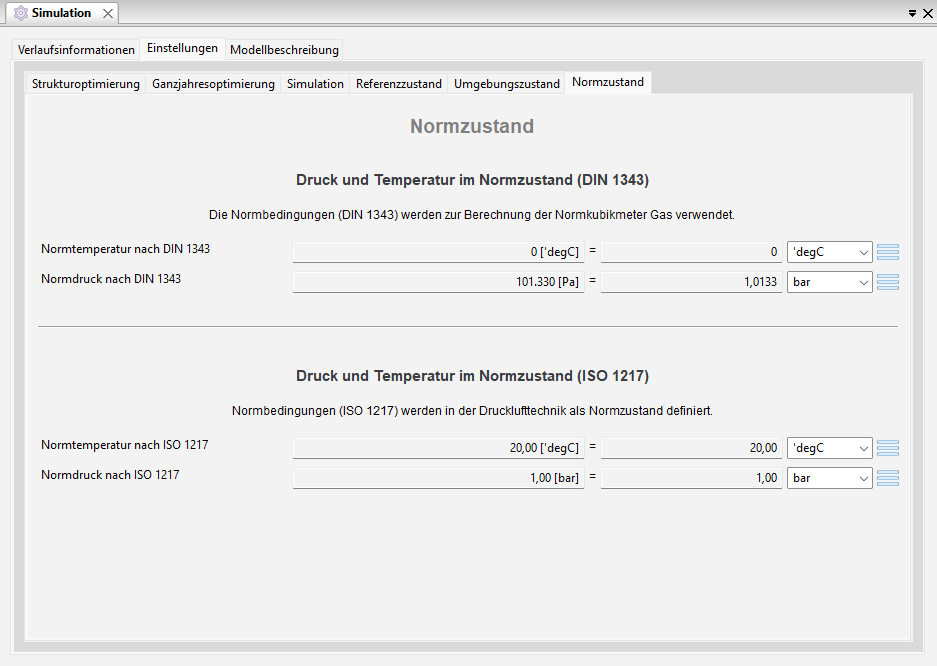Expand unit dropdown for Normtemperatur nach ISO 1217
Viewport: 937px width, 666px height.
tap(830, 448)
